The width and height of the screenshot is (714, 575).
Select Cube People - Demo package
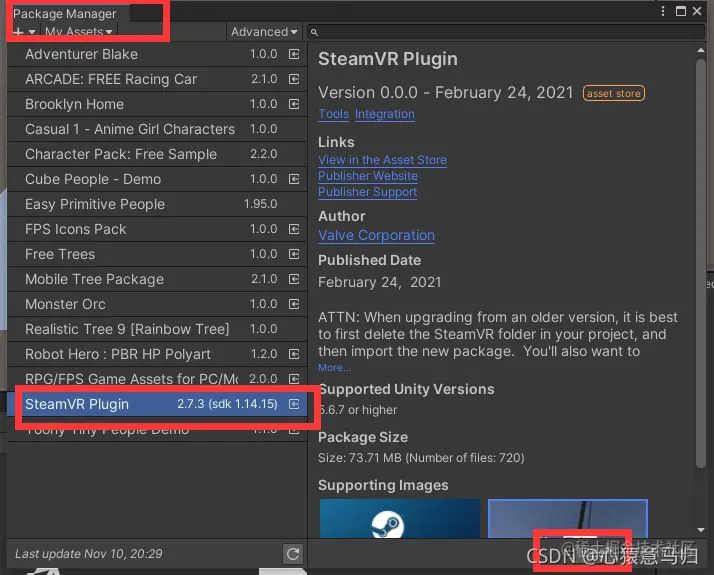tap(157, 179)
